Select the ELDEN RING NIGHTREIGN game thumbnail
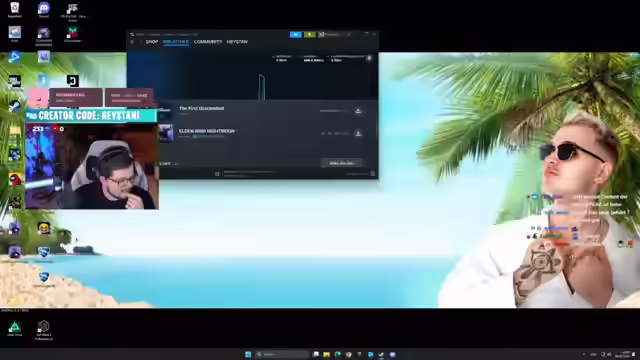Screen dimensions: 640x360 166,133
